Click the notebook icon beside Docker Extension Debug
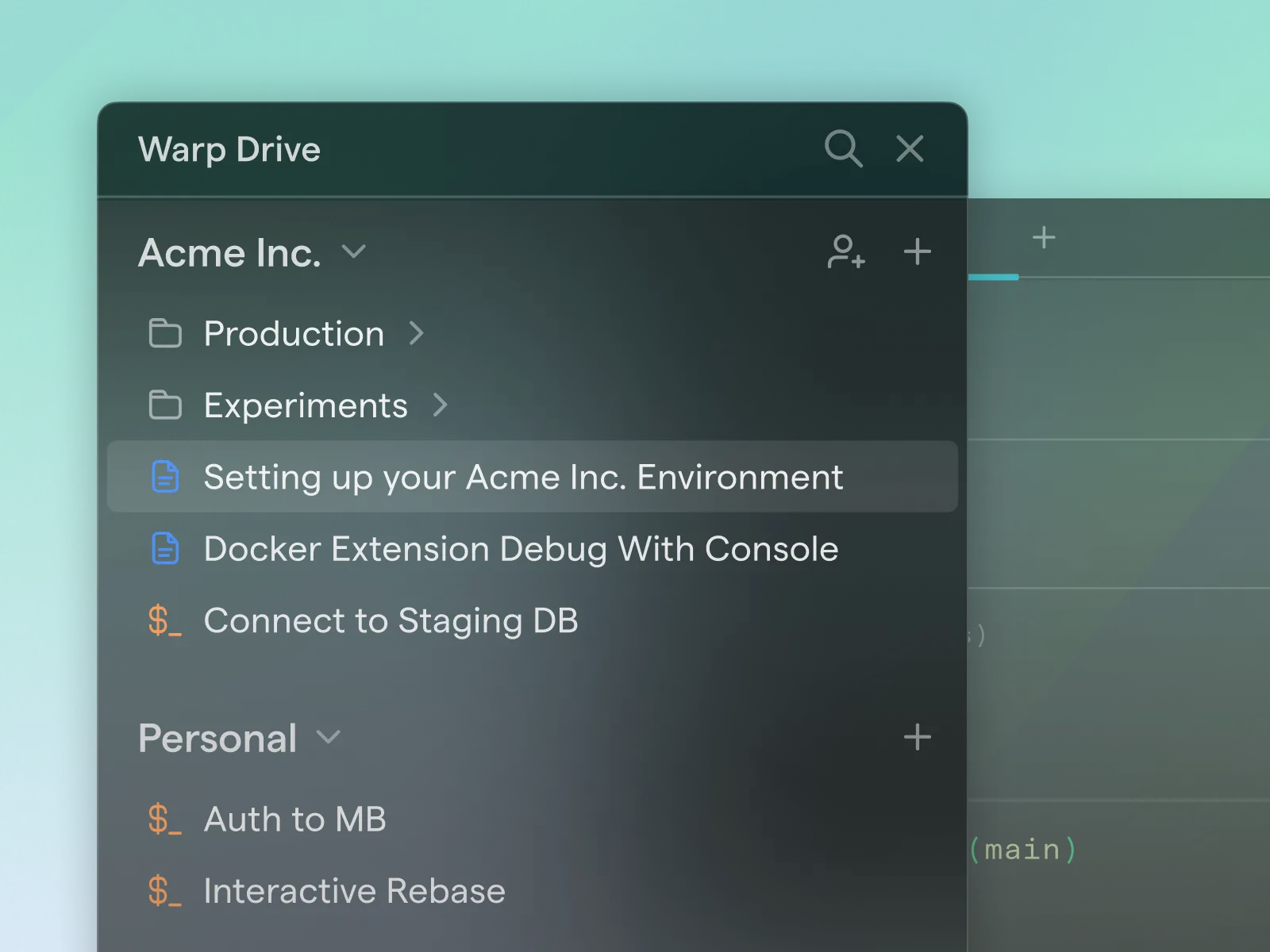This screenshot has width=1270, height=952. pos(165,548)
